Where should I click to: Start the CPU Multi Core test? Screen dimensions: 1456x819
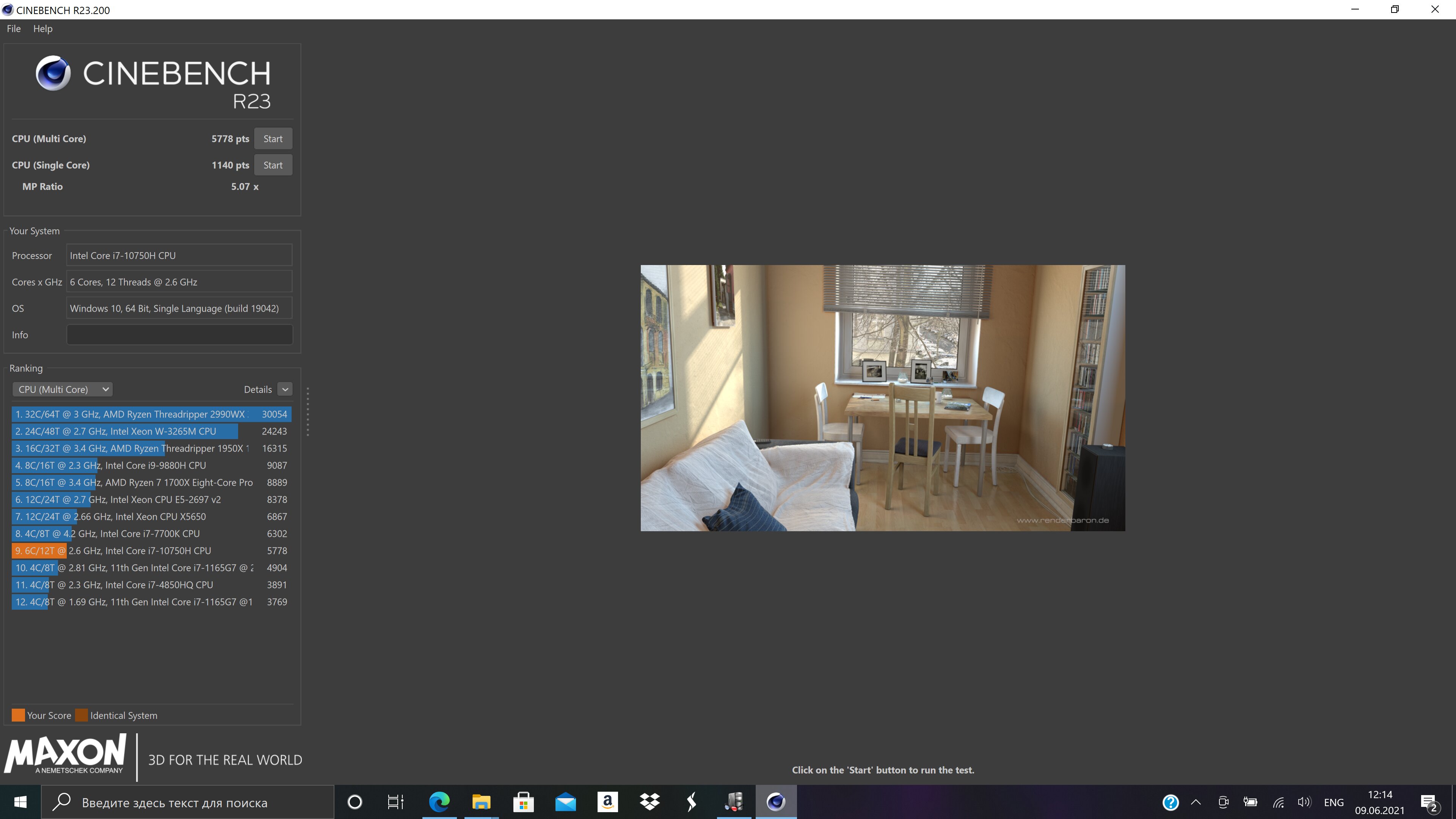273,139
